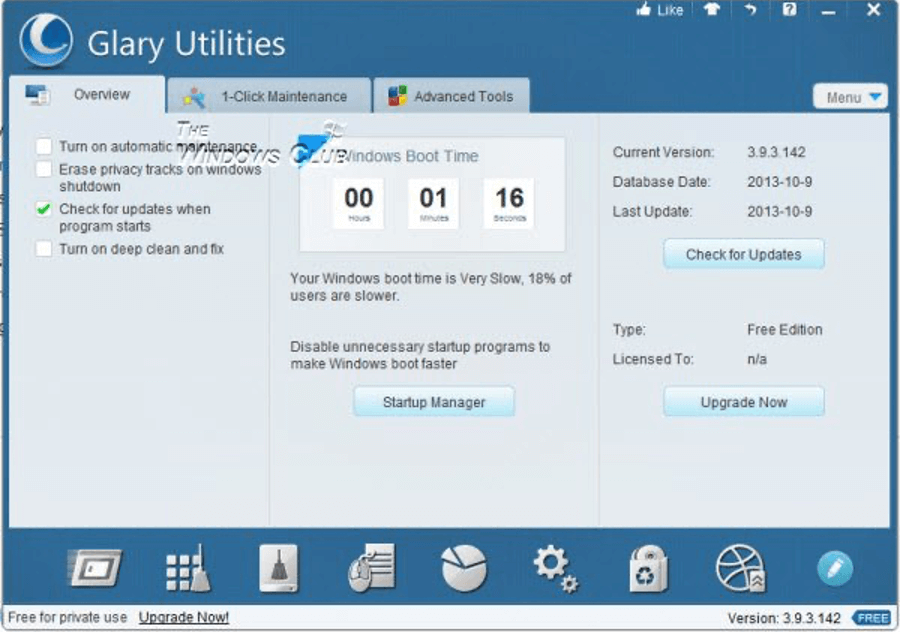Click the Upgrade Now button
The height and width of the screenshot is (642, 912).
point(743,402)
